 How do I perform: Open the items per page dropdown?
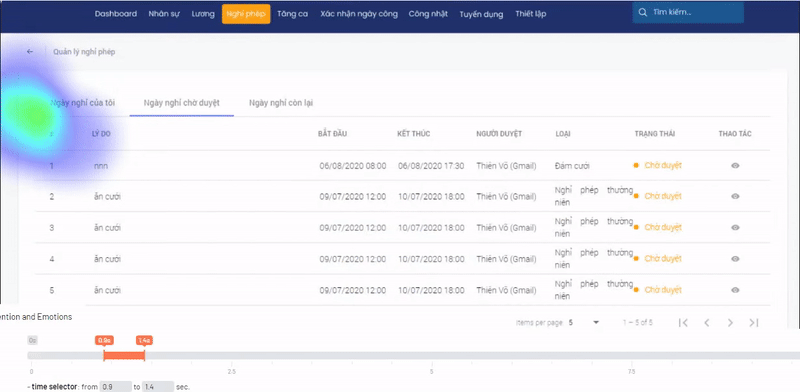click(x=584, y=323)
